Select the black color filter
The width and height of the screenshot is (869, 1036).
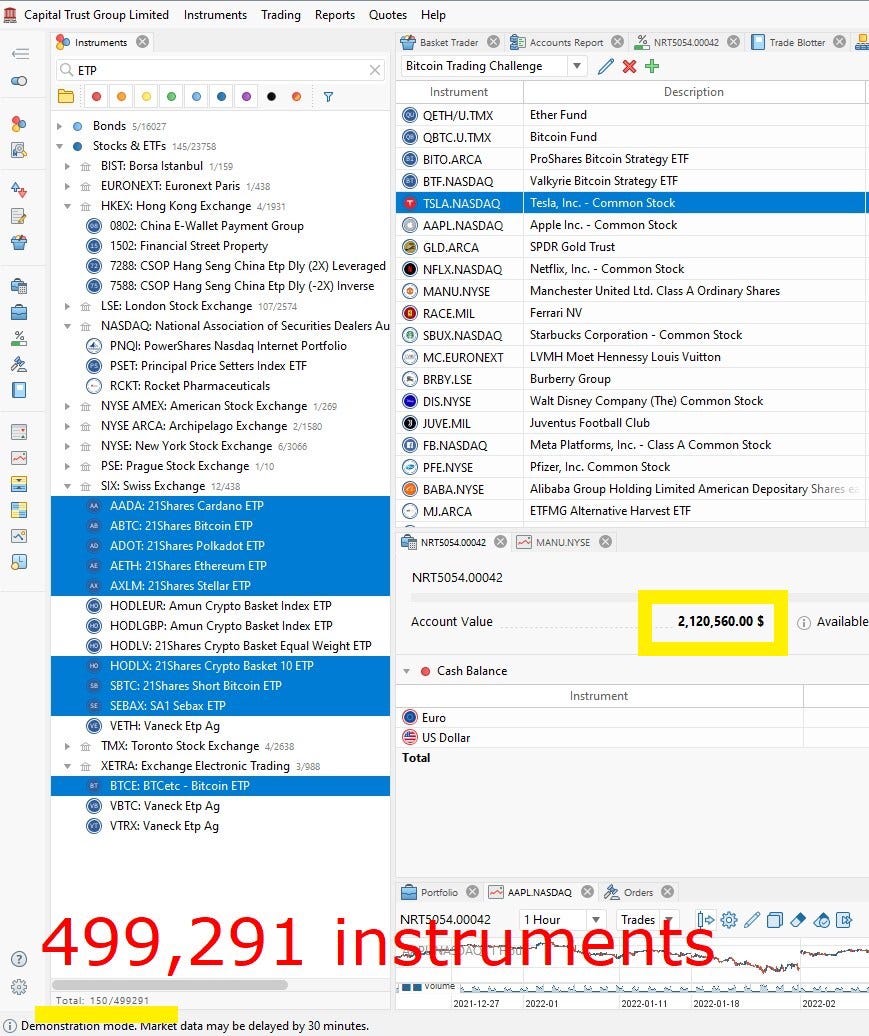[x=271, y=96]
